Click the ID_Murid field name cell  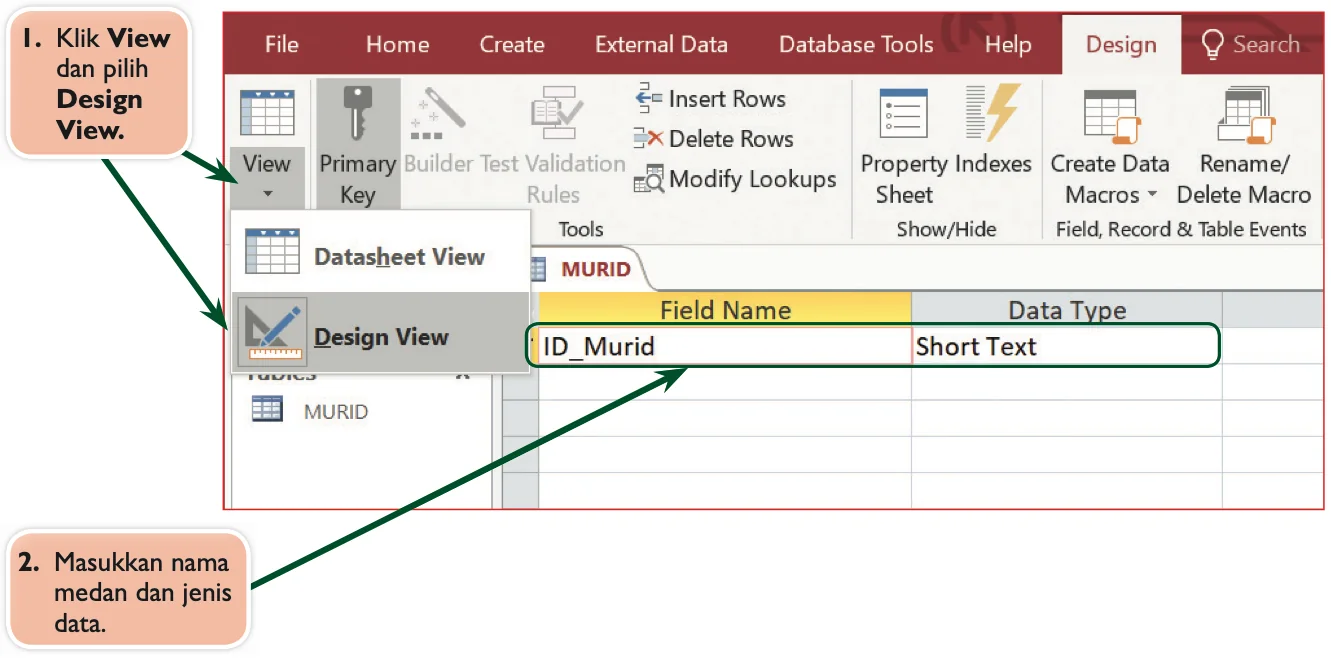(x=725, y=346)
